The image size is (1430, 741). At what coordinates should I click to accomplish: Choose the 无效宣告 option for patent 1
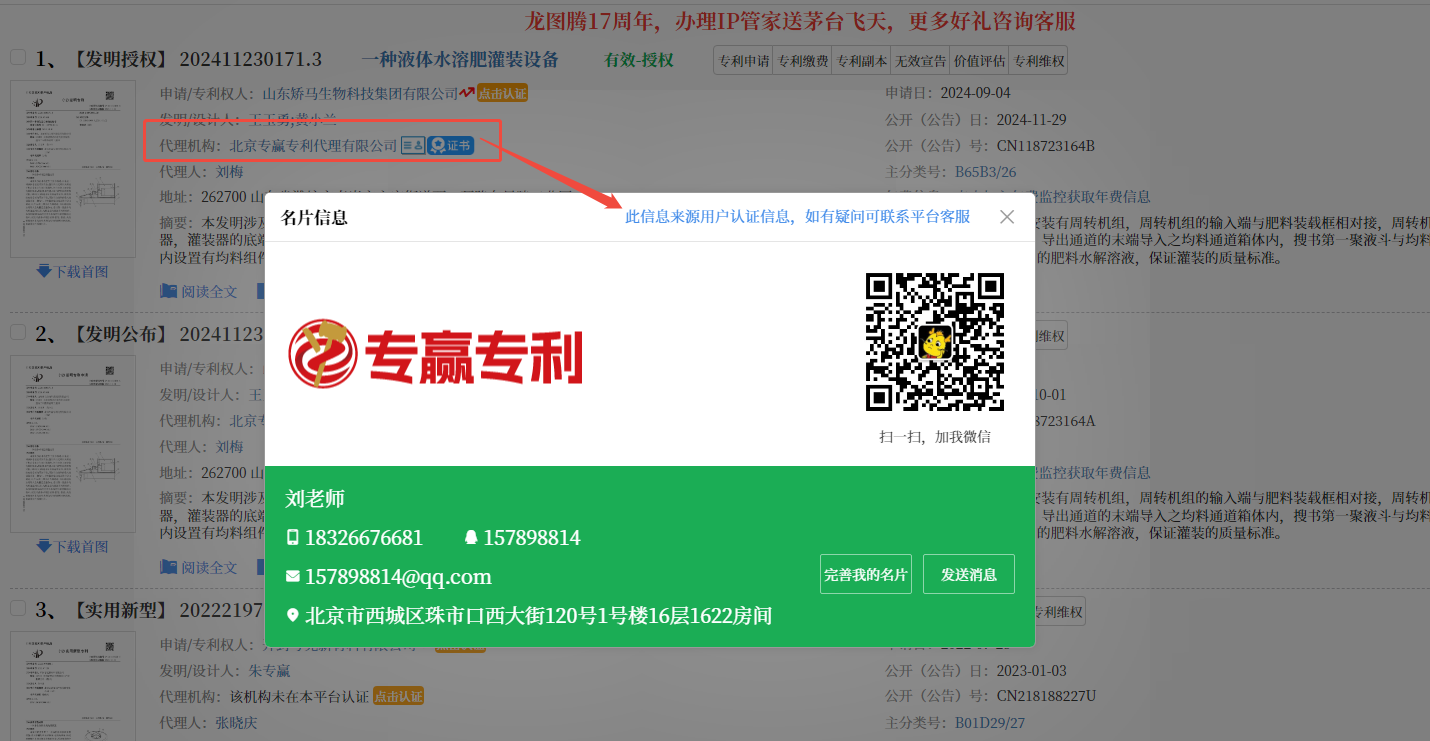coord(920,61)
